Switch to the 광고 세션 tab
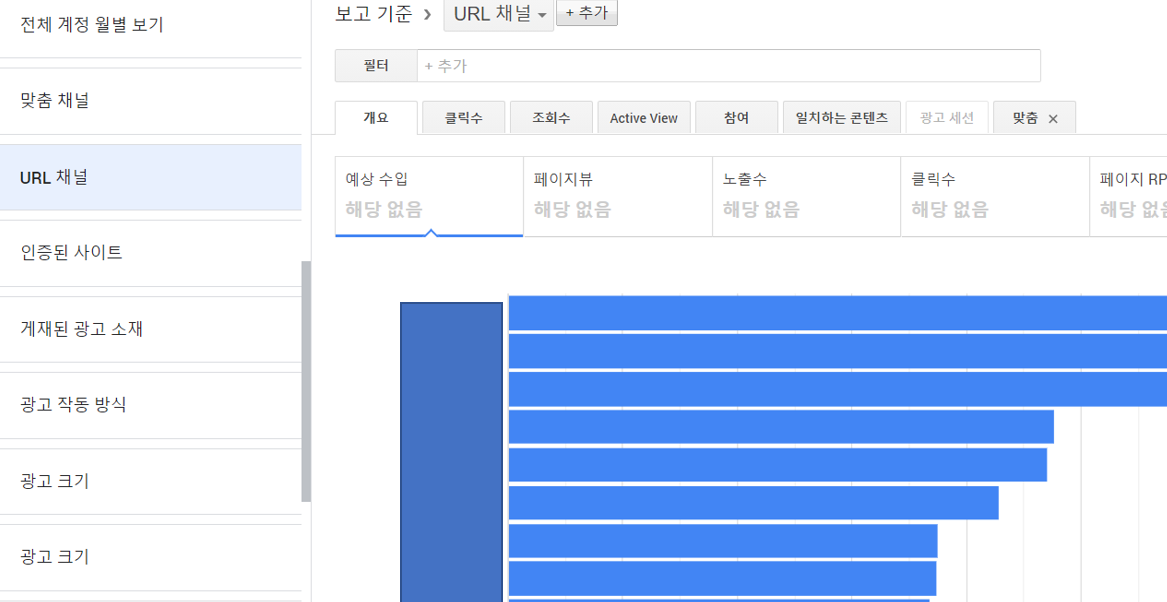This screenshot has height=602, width=1167. click(947, 118)
